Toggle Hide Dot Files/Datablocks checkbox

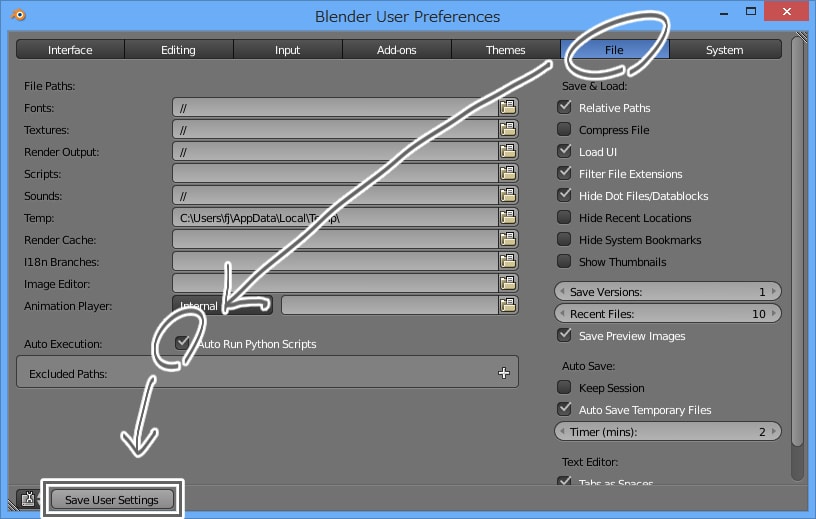click(x=564, y=195)
